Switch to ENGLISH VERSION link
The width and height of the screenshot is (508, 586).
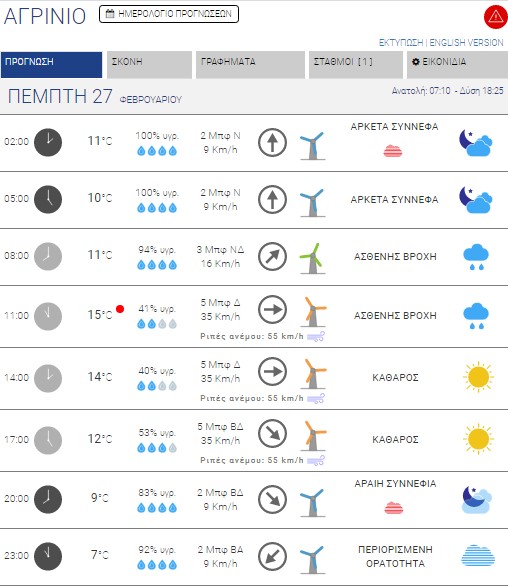(466, 43)
